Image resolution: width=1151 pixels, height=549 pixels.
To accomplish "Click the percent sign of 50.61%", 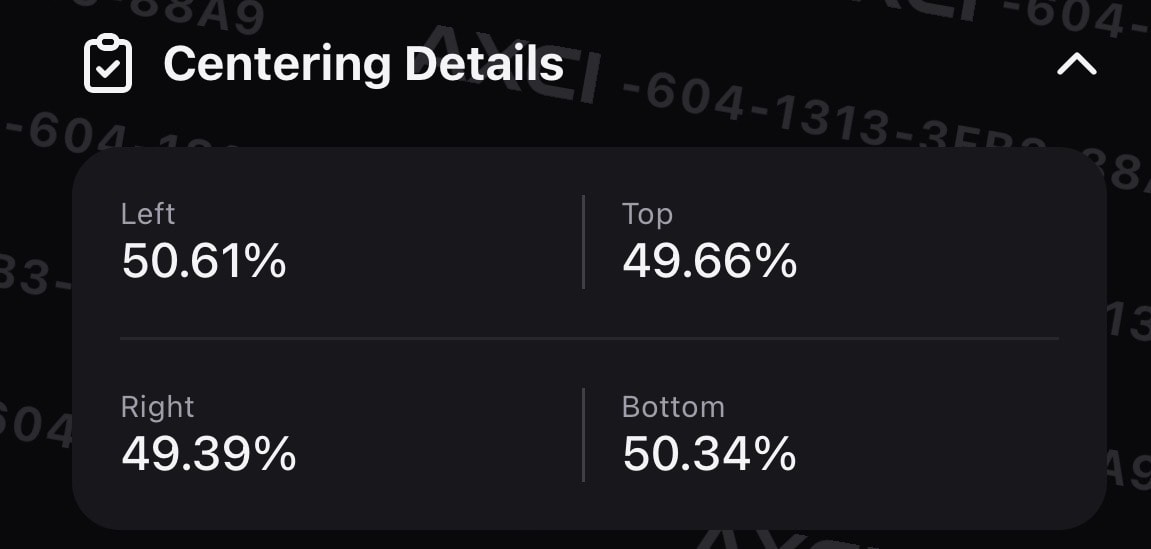I will click(x=263, y=261).
